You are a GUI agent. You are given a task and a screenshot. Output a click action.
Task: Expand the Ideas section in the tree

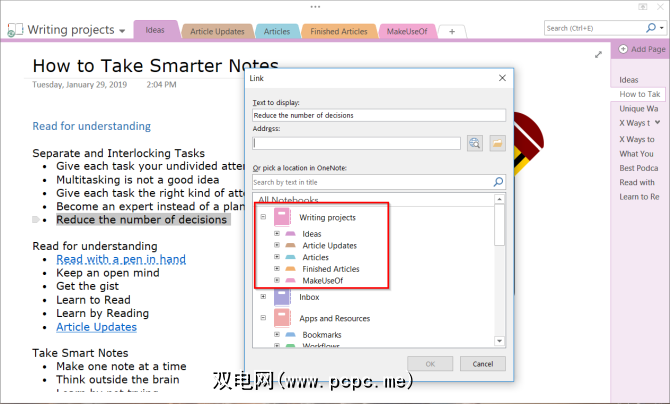point(277,233)
